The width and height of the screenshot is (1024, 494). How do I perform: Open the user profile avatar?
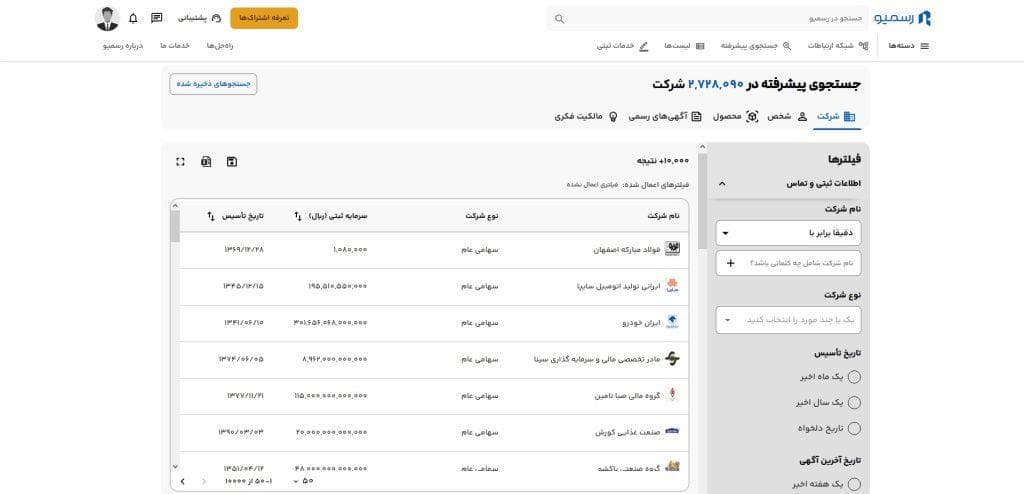click(x=107, y=18)
